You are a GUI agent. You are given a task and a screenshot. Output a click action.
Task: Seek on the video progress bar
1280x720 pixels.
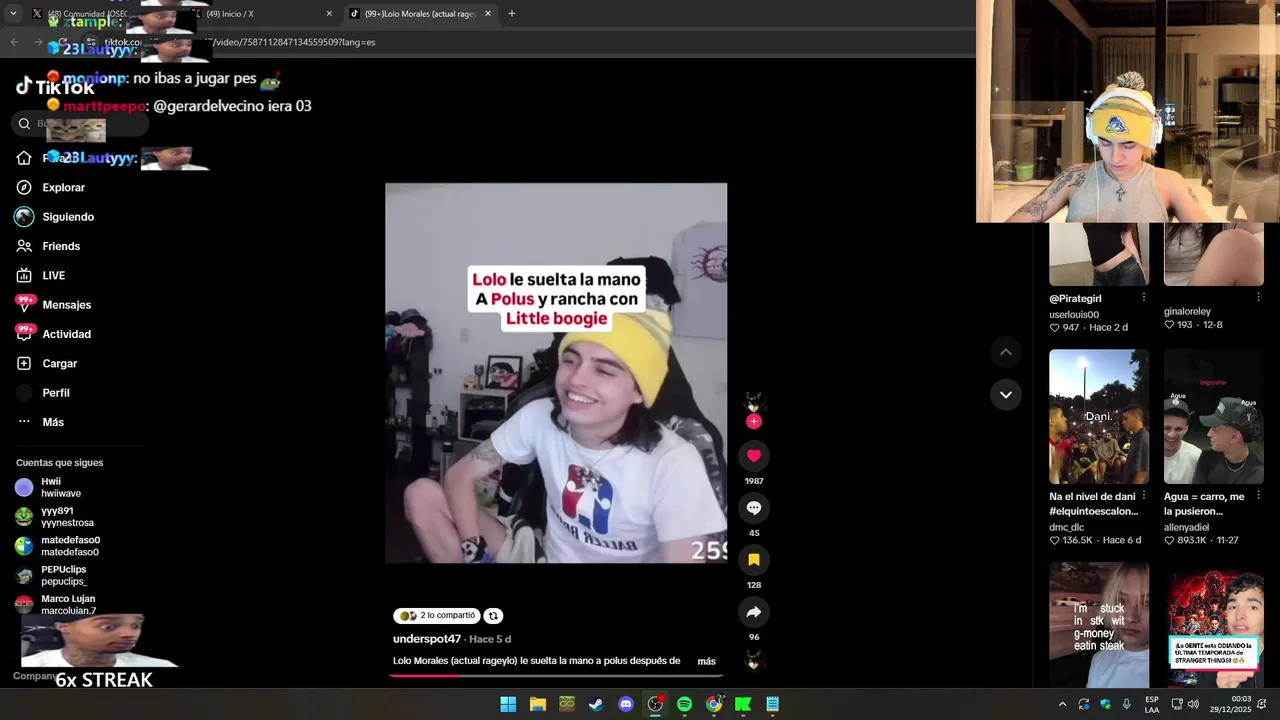[556, 675]
